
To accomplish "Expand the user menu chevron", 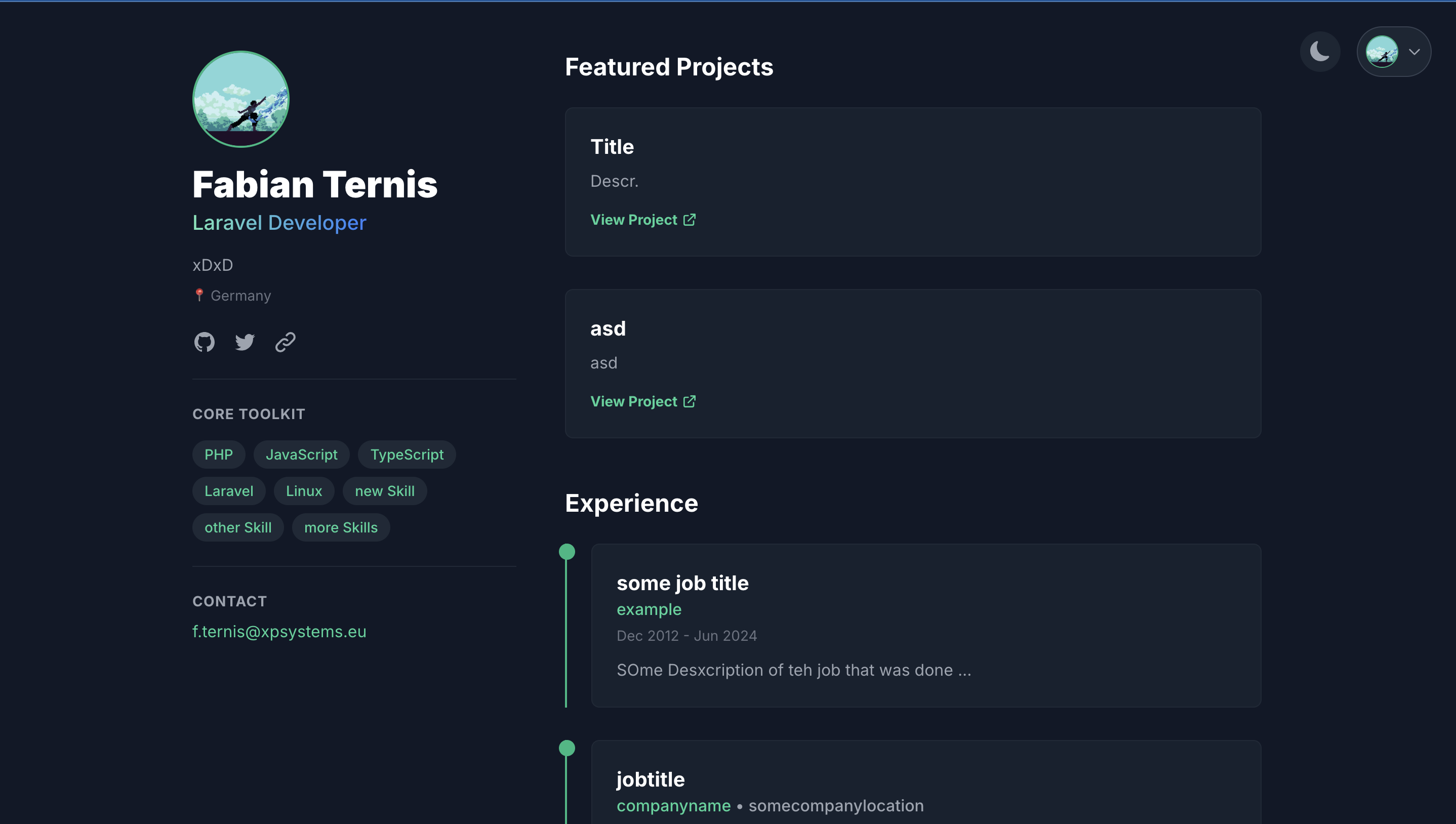I will [1414, 52].
